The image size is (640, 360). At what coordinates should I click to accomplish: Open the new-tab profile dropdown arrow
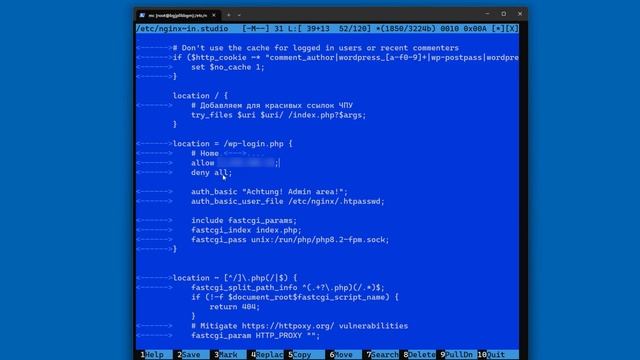[239, 15]
